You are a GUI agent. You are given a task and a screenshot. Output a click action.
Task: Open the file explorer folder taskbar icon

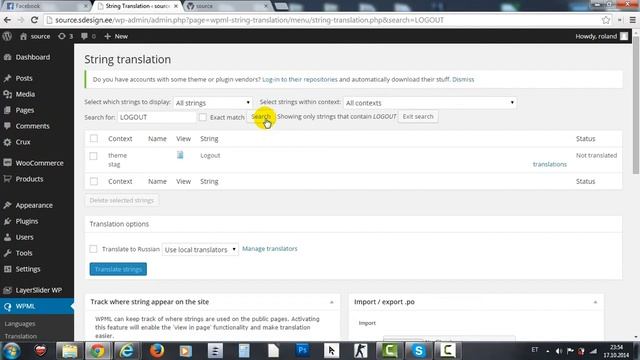click(x=69, y=351)
